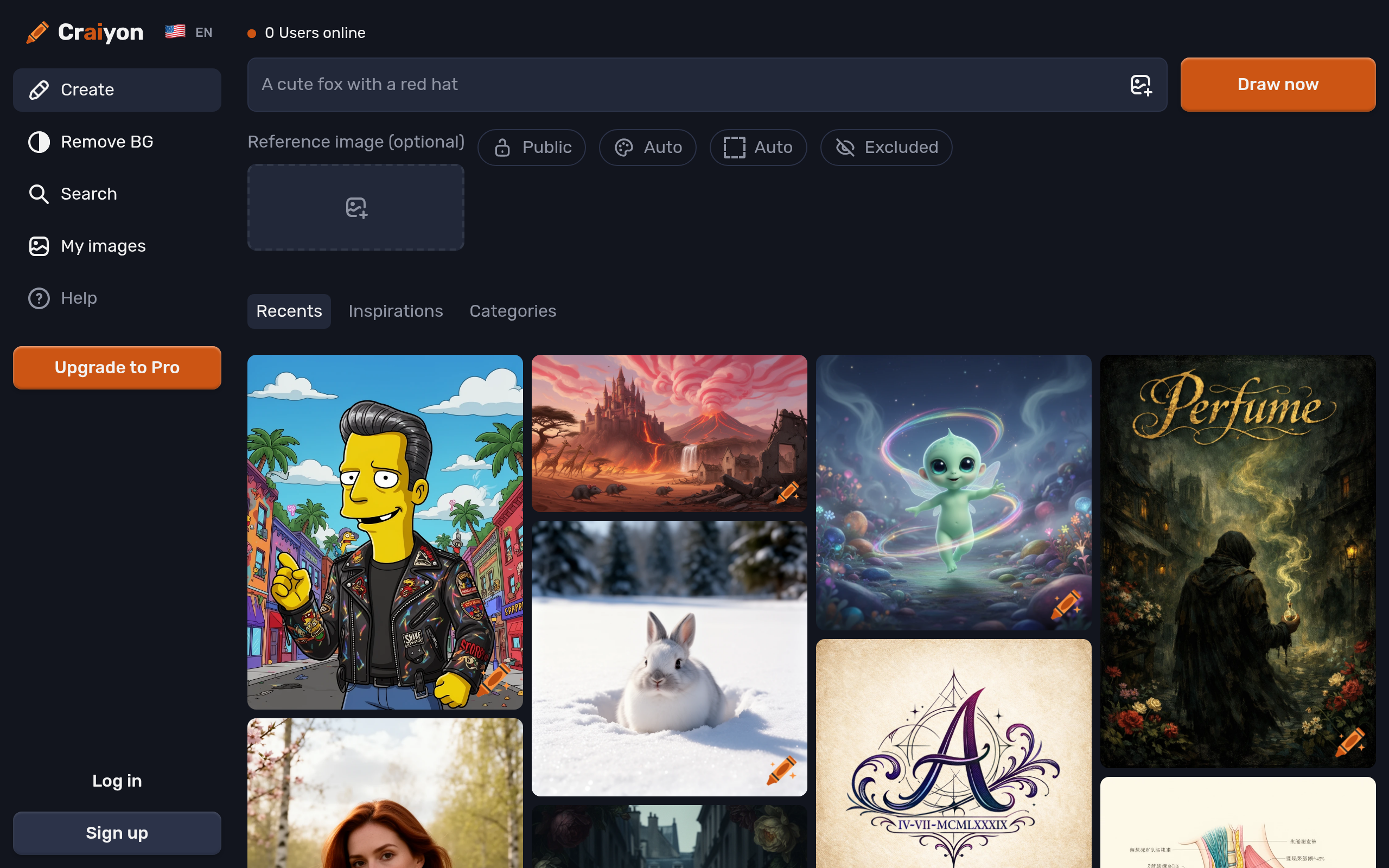Screen dimensions: 1389x868
Task: Open the Simpsons-style biker image thumbnail
Action: tap(385, 532)
